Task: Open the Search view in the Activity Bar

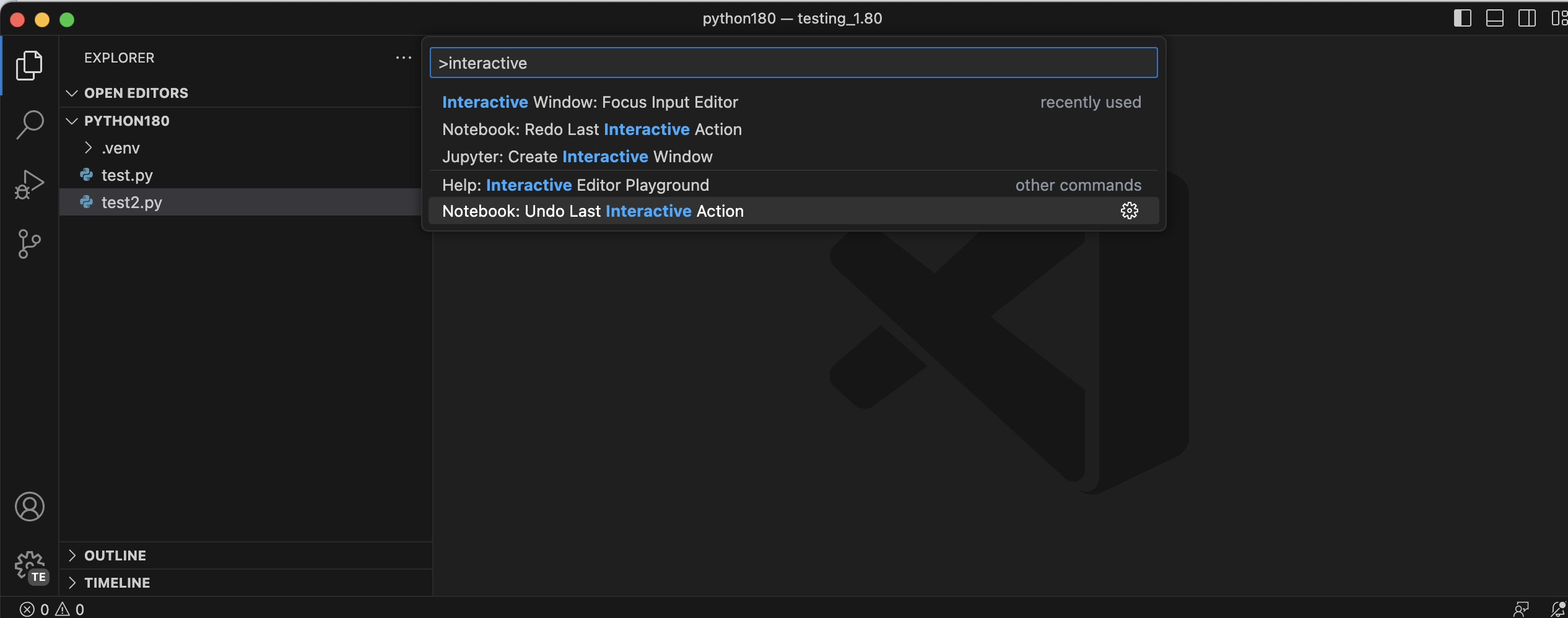Action: (x=29, y=124)
